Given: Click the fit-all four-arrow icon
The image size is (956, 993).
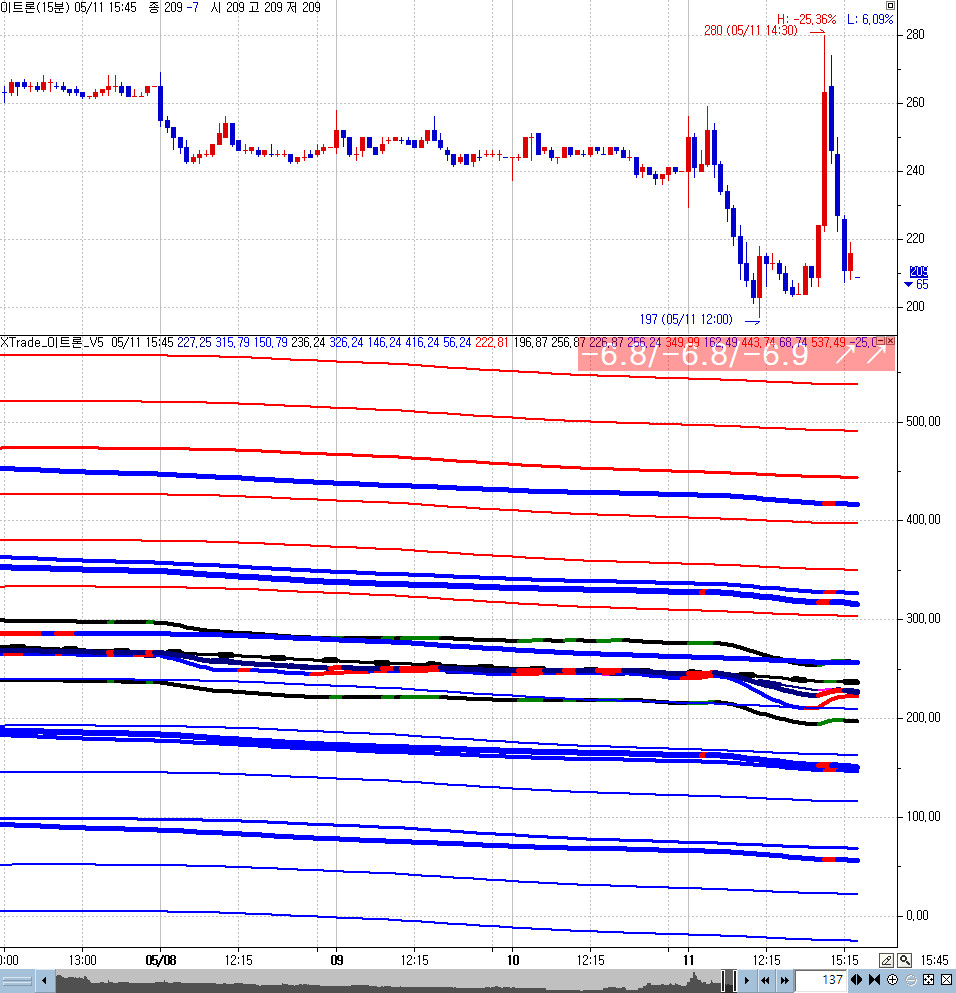Looking at the screenshot, I should coord(927,981).
